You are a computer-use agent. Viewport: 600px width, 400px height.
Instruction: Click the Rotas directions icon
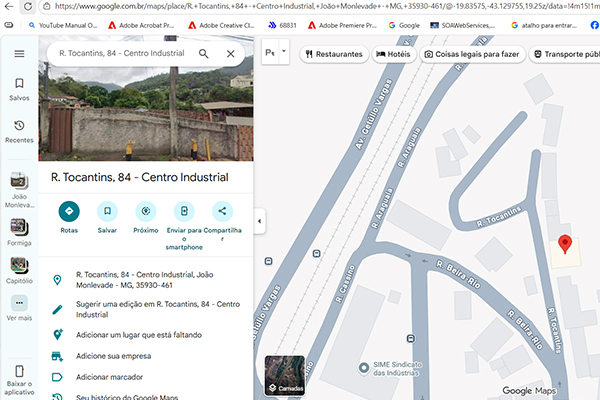[69, 211]
